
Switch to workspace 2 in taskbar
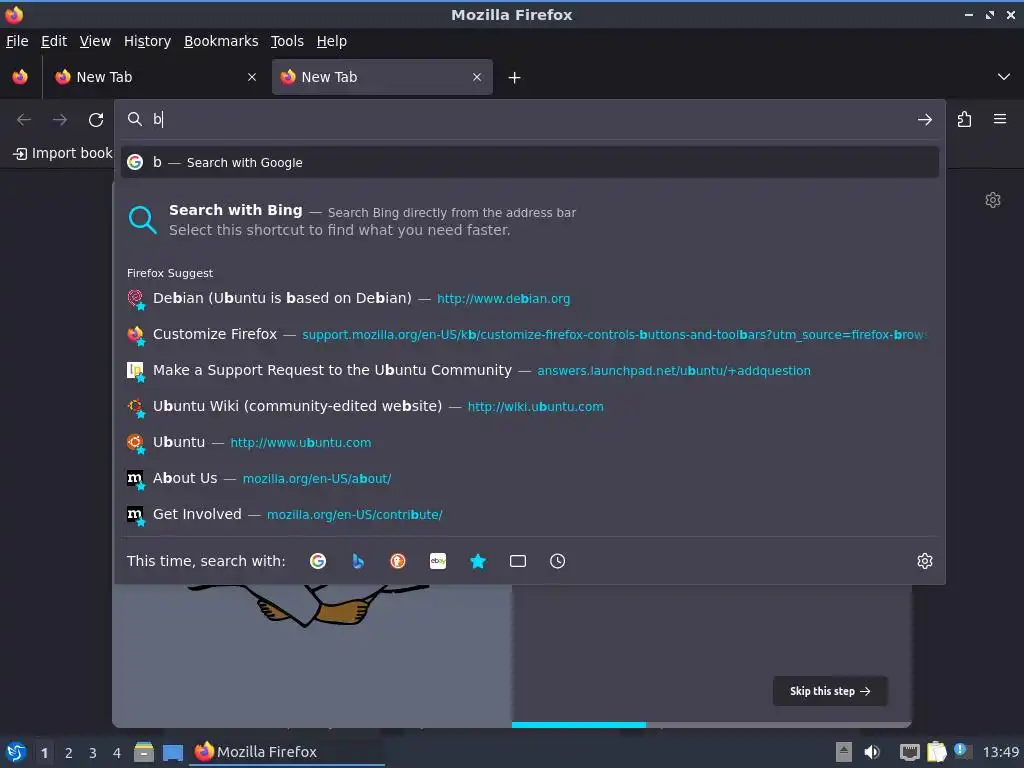(x=69, y=753)
